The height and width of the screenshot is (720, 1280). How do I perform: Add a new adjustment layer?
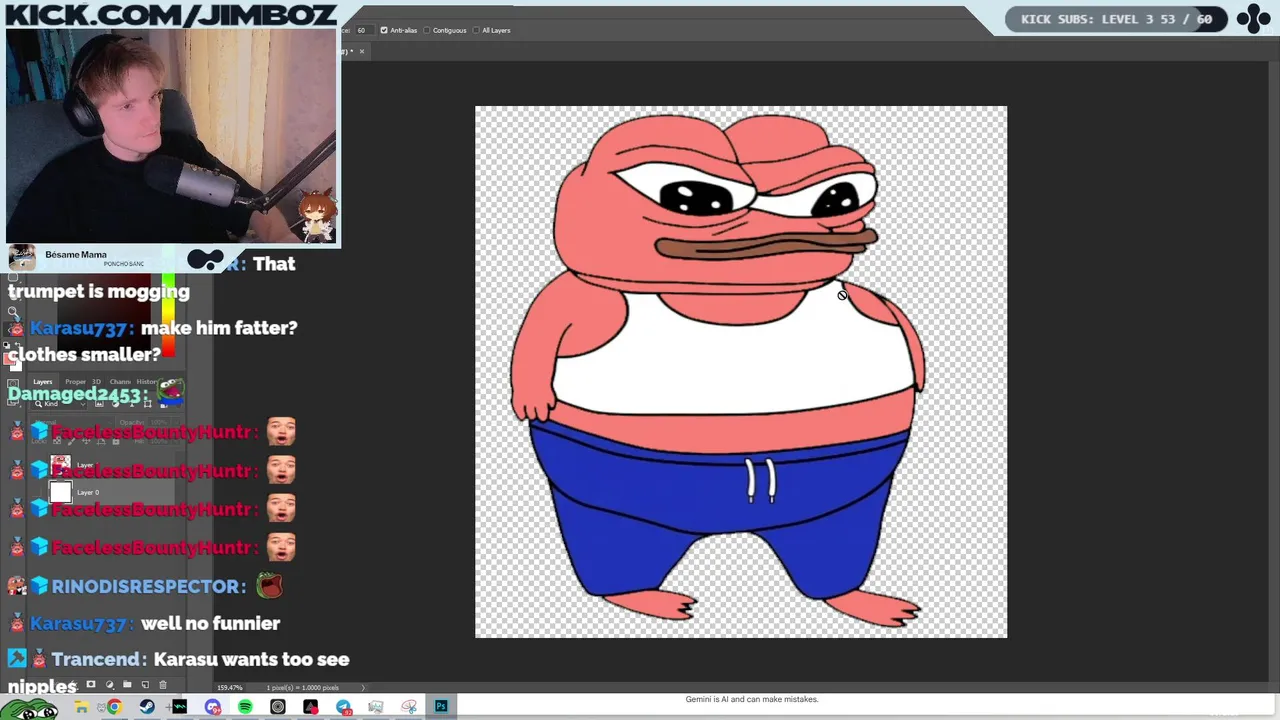109,685
